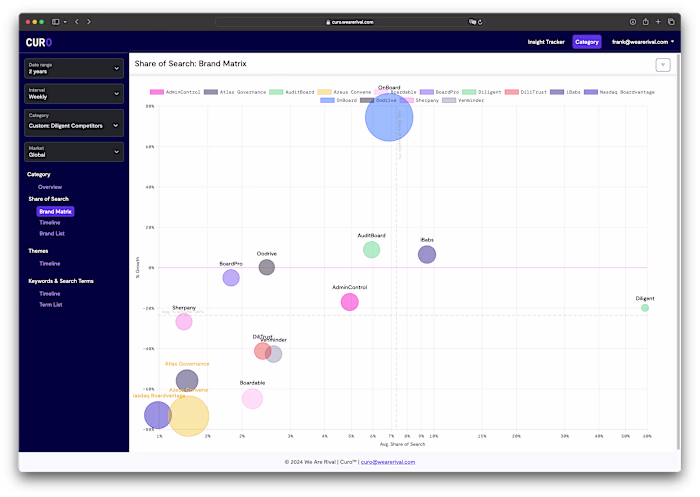Click the gray Atlas Governance bubble
Image resolution: width=700 pixels, height=497 pixels.
(187, 381)
